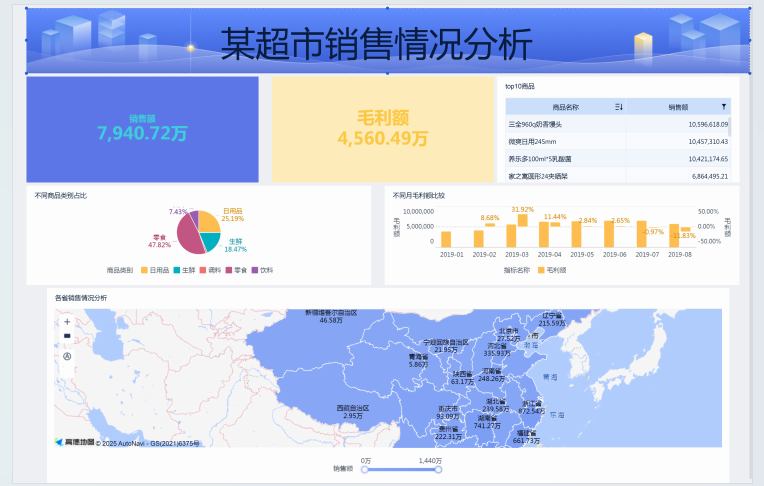This screenshot has width=764, height=486.
Task: Click the 销售额 KPI card
Action: [142, 129]
